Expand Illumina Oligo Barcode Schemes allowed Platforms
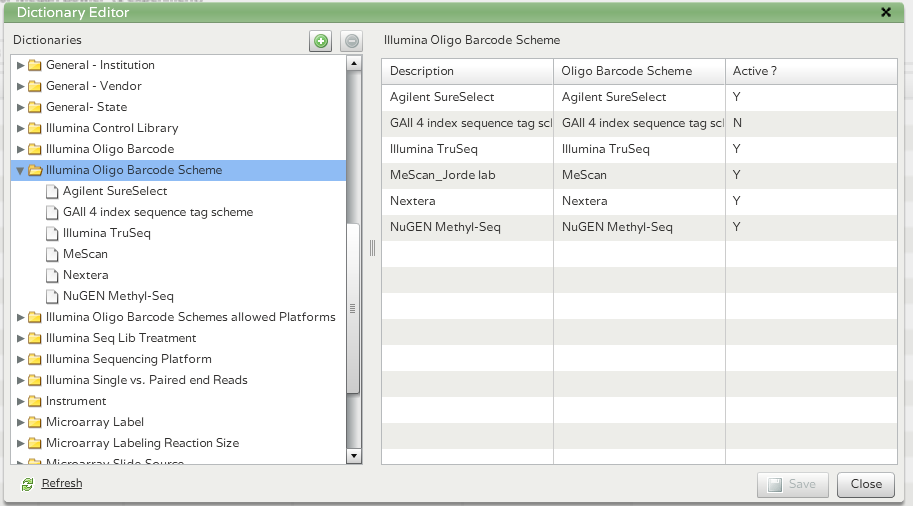913x506 pixels. point(20,317)
